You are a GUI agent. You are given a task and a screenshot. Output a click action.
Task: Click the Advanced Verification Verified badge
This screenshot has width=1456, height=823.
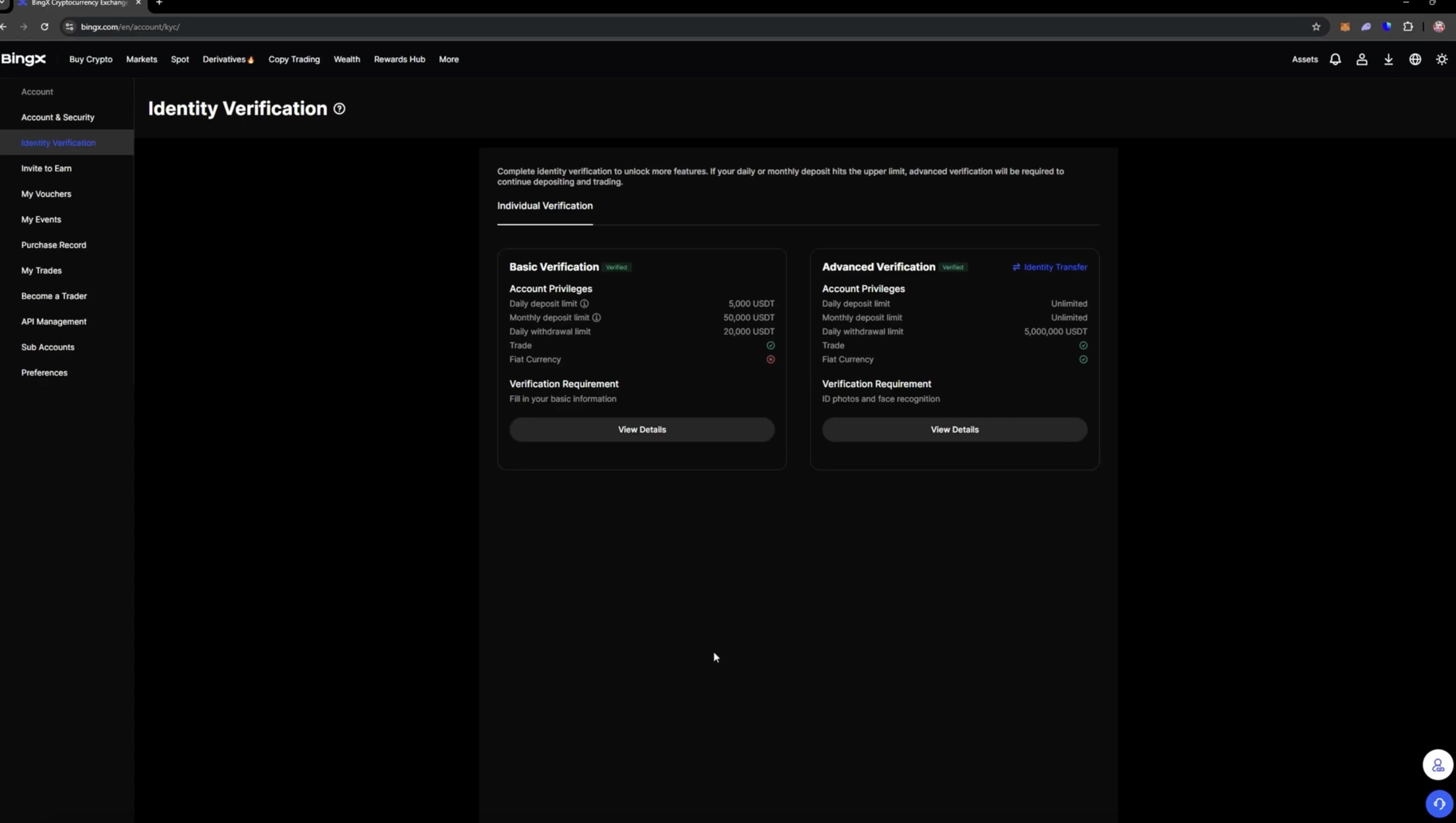(953, 267)
